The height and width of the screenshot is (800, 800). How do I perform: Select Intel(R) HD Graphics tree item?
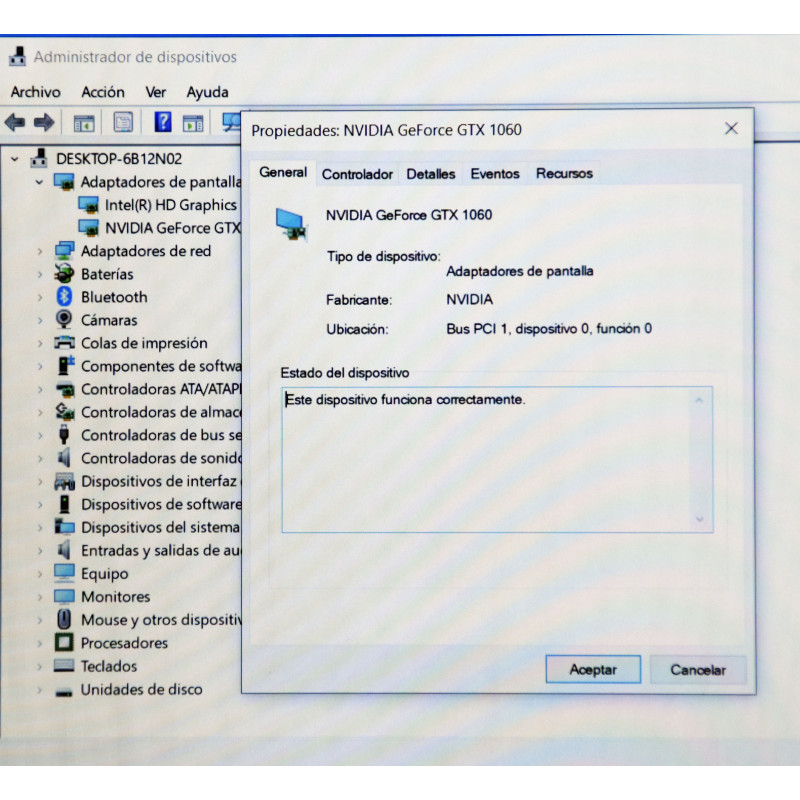[x=170, y=205]
